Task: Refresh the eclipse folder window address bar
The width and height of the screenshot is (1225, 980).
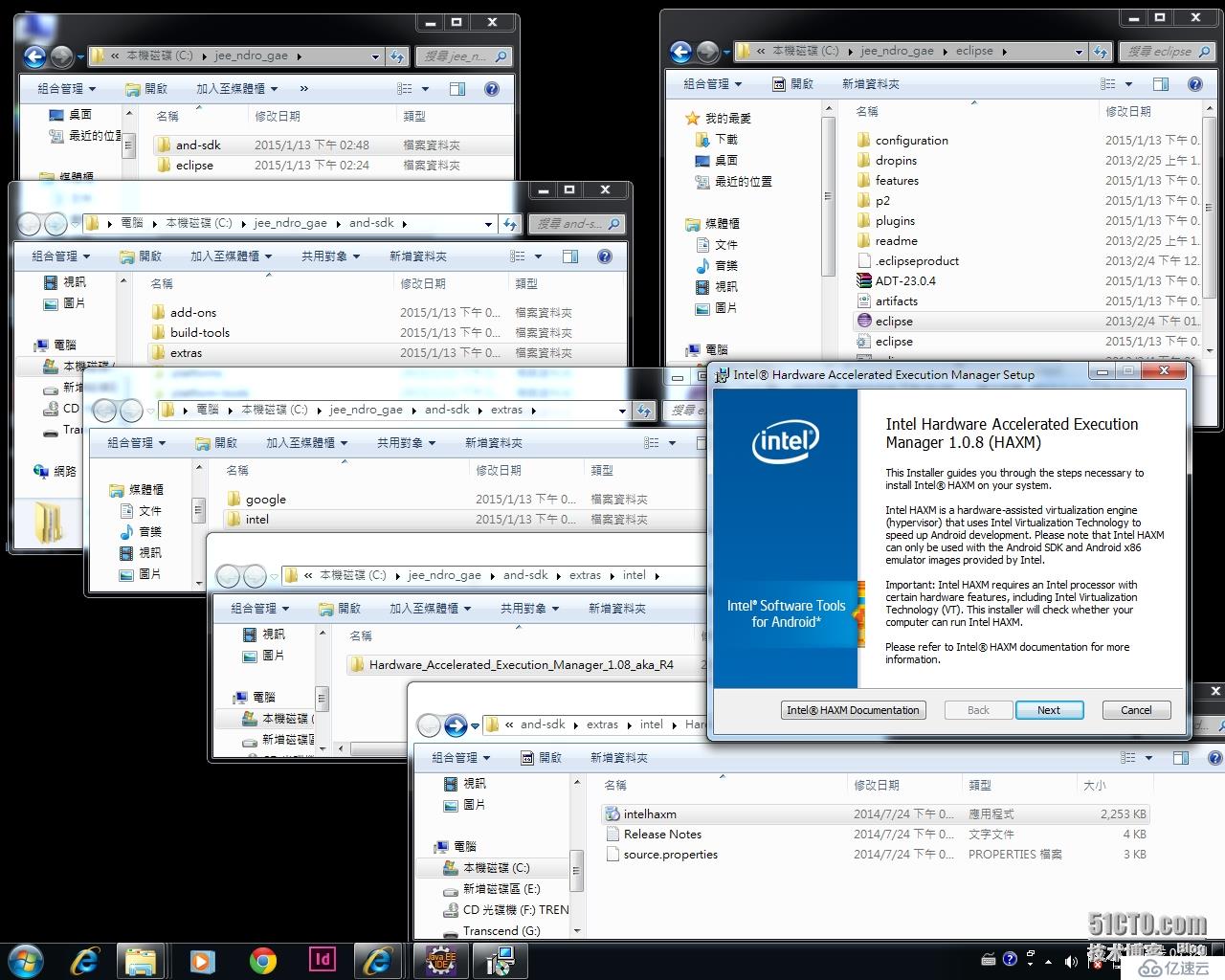Action: 1101,52
